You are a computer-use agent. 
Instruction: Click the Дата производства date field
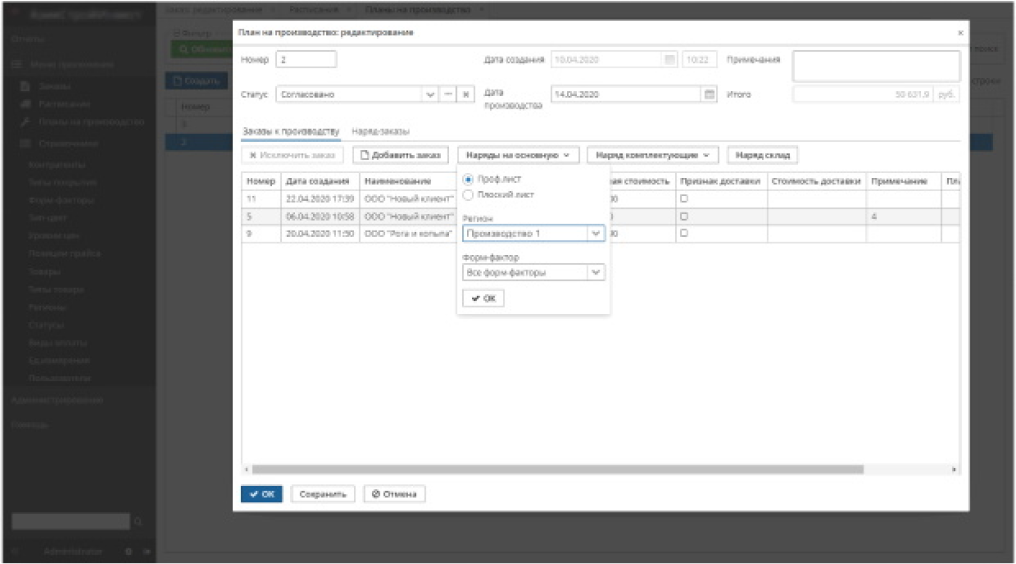[627, 94]
